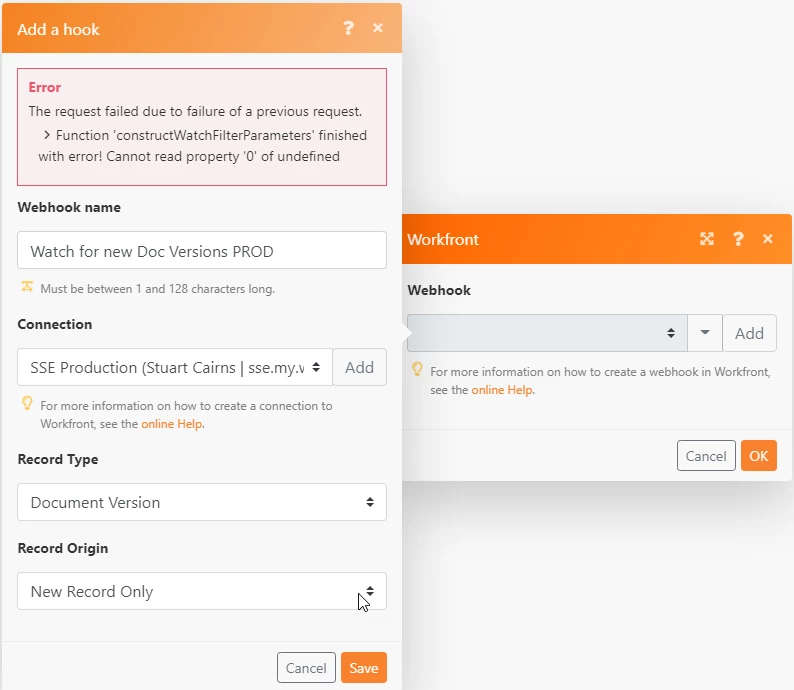The image size is (794, 690).
Task: Open the Connection dropdown
Action: tap(175, 367)
